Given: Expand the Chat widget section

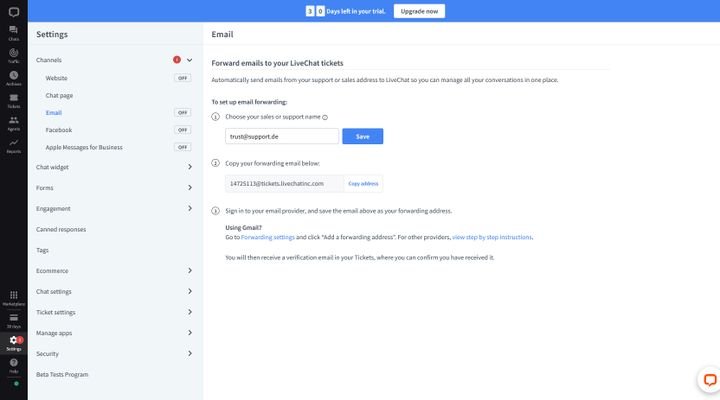Looking at the screenshot, I should 190,167.
